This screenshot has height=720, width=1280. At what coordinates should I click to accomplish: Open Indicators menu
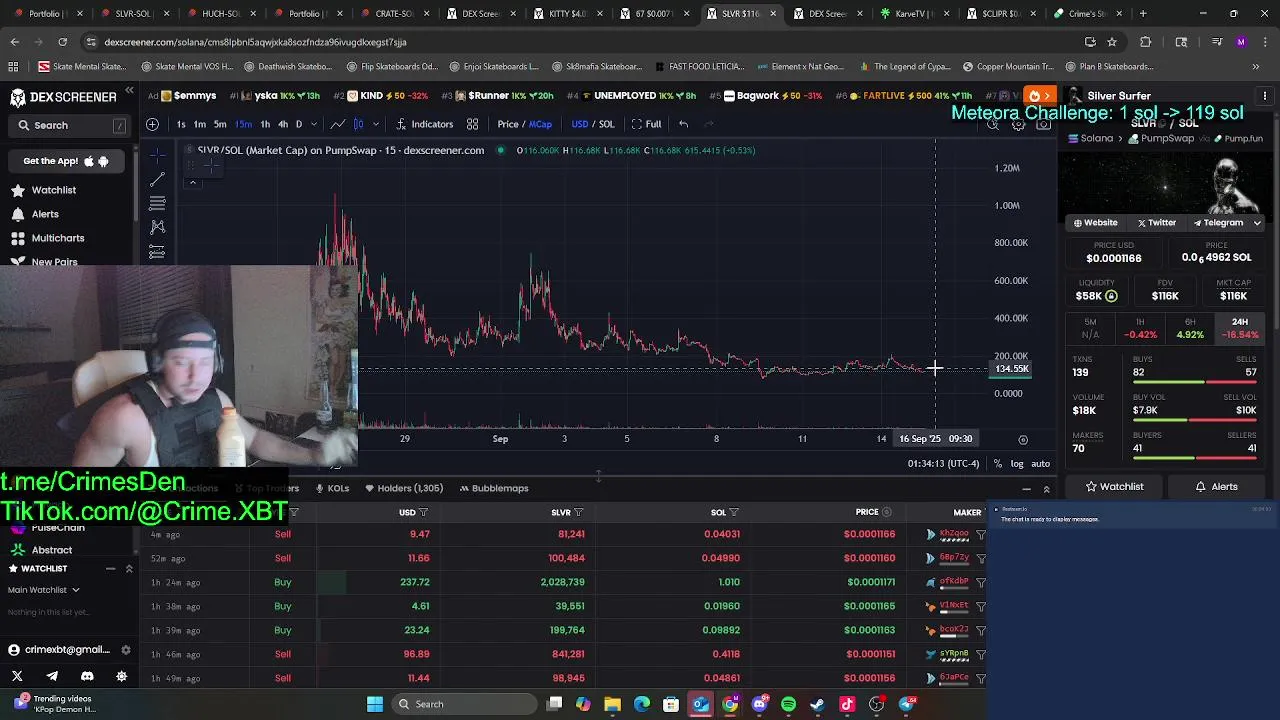click(424, 124)
